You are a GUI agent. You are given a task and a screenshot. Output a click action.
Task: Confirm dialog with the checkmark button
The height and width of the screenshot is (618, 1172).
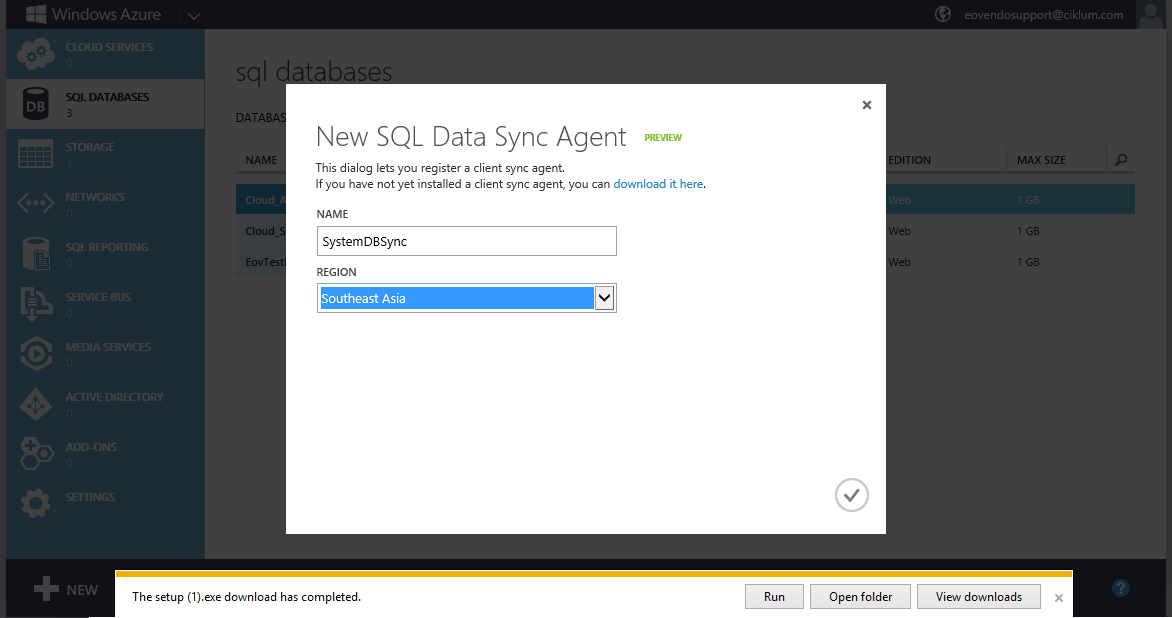(x=851, y=495)
